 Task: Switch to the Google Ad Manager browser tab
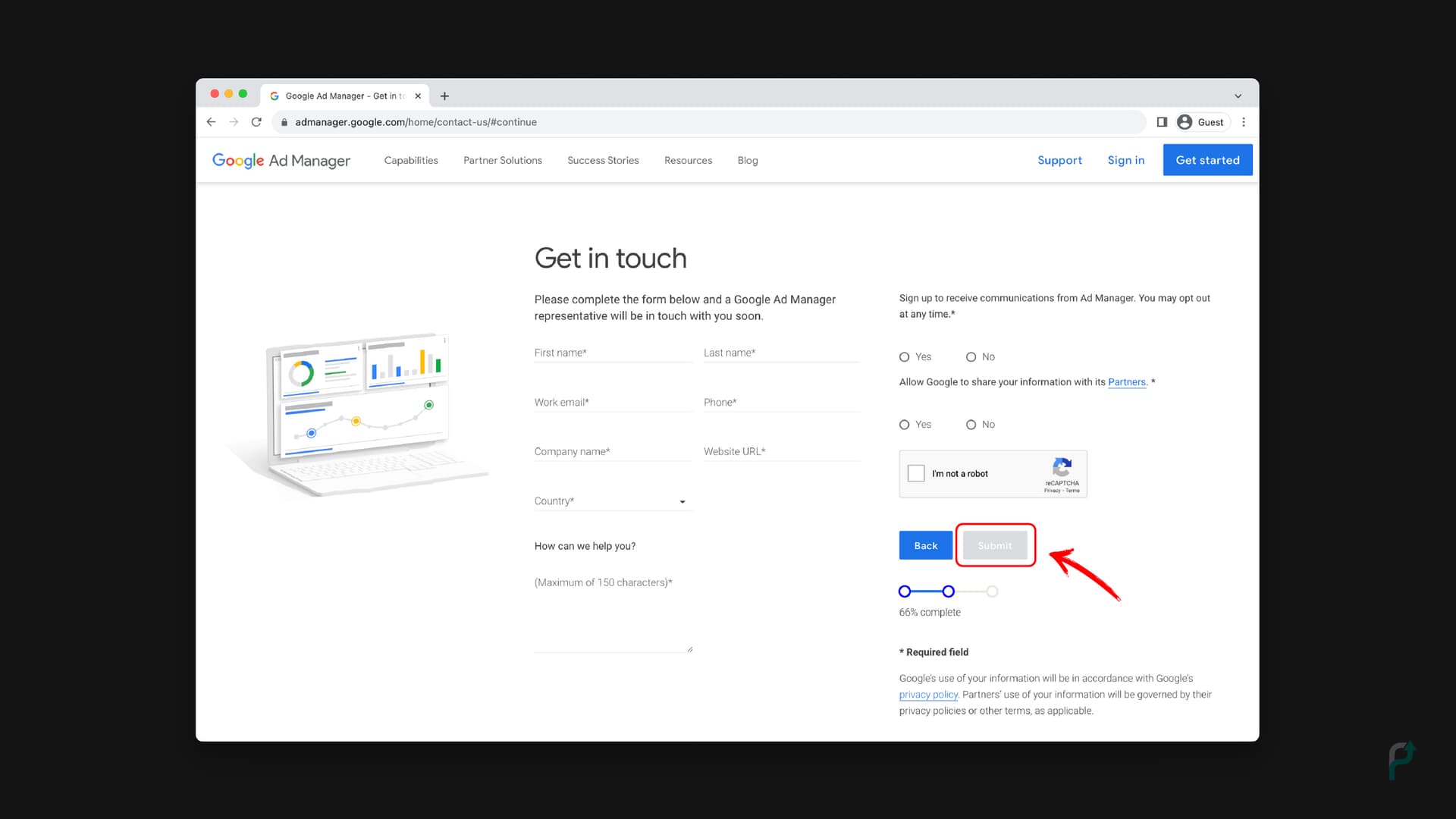tap(345, 96)
